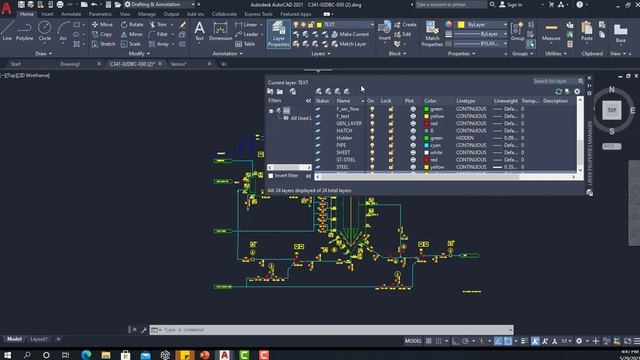Choose the Rotate command

[132, 24]
